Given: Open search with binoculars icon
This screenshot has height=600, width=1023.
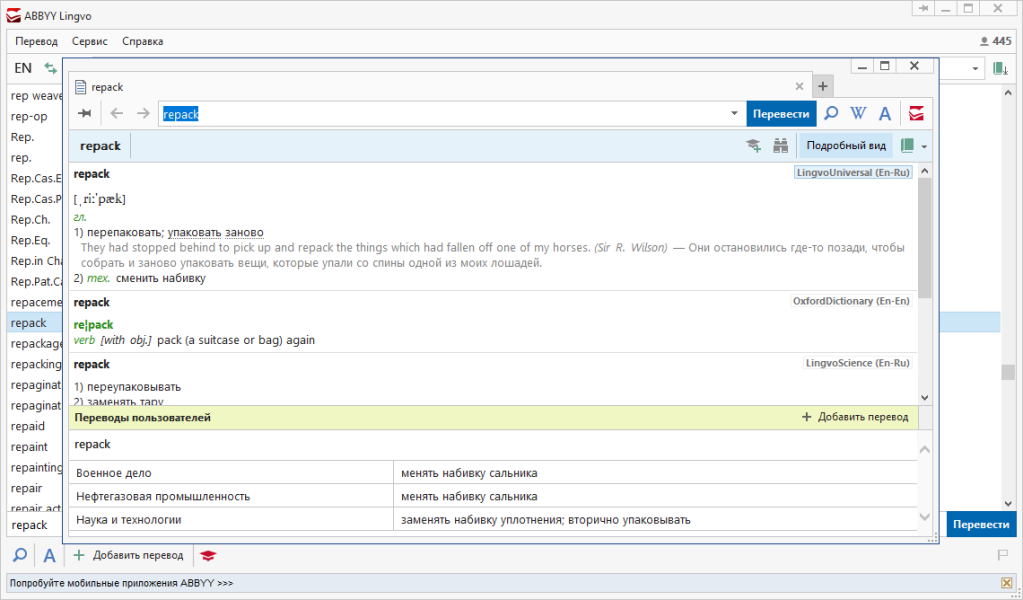Looking at the screenshot, I should [x=780, y=145].
